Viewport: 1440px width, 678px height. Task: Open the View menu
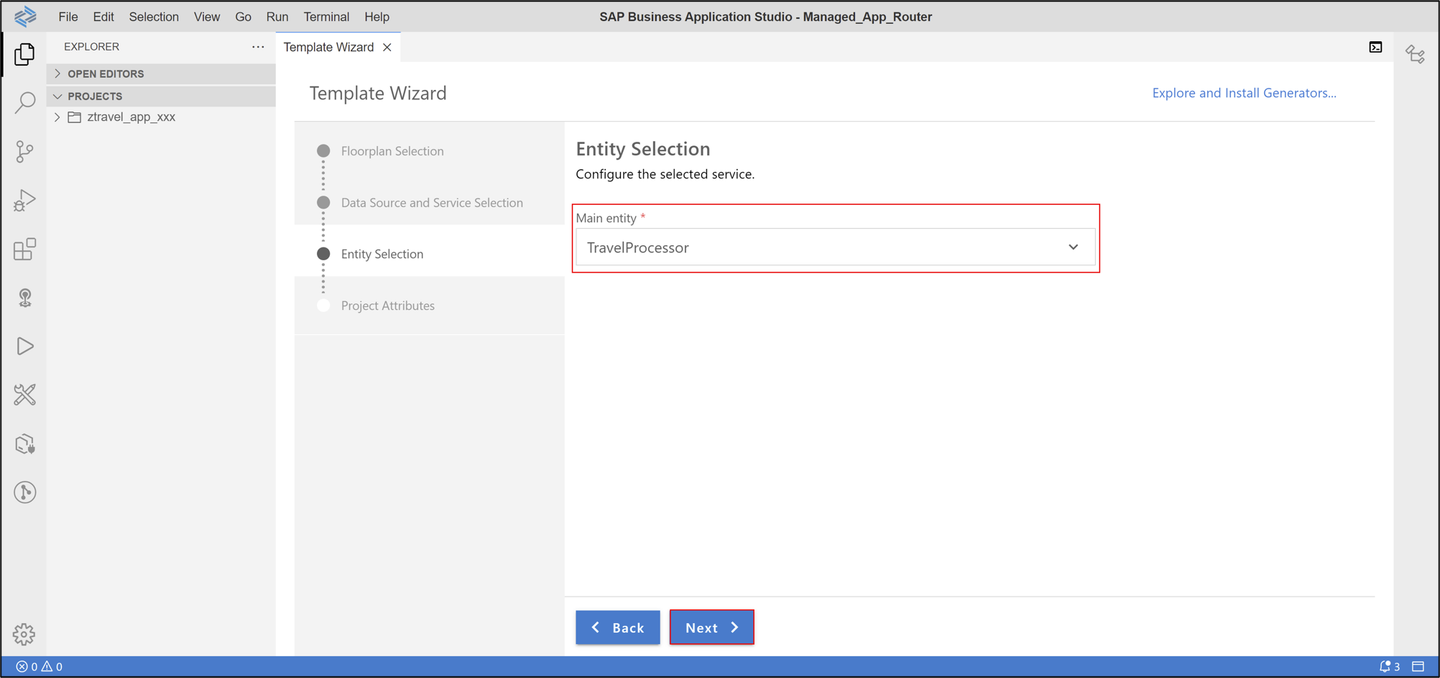207,17
